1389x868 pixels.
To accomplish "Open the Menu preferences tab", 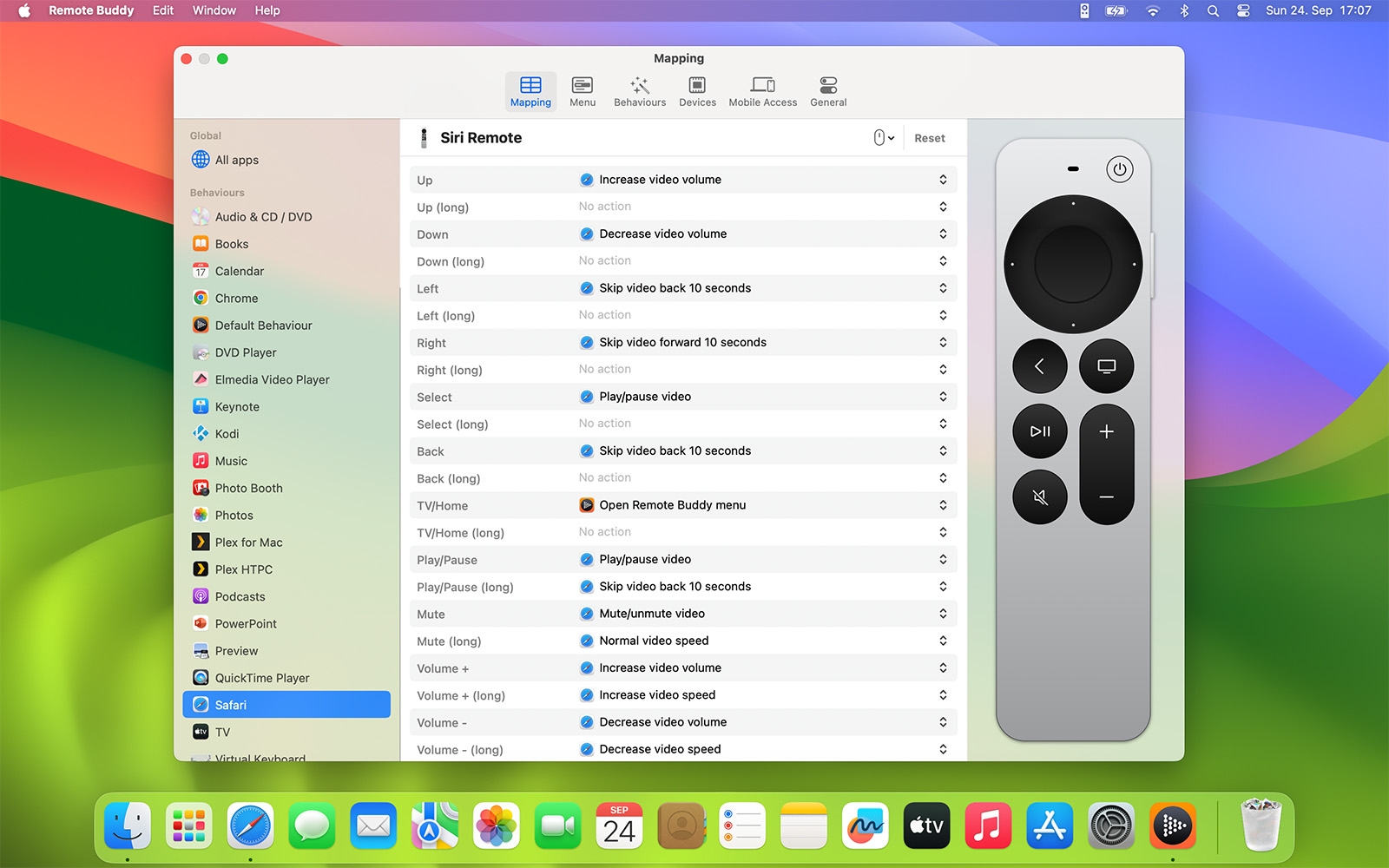I will [583, 91].
